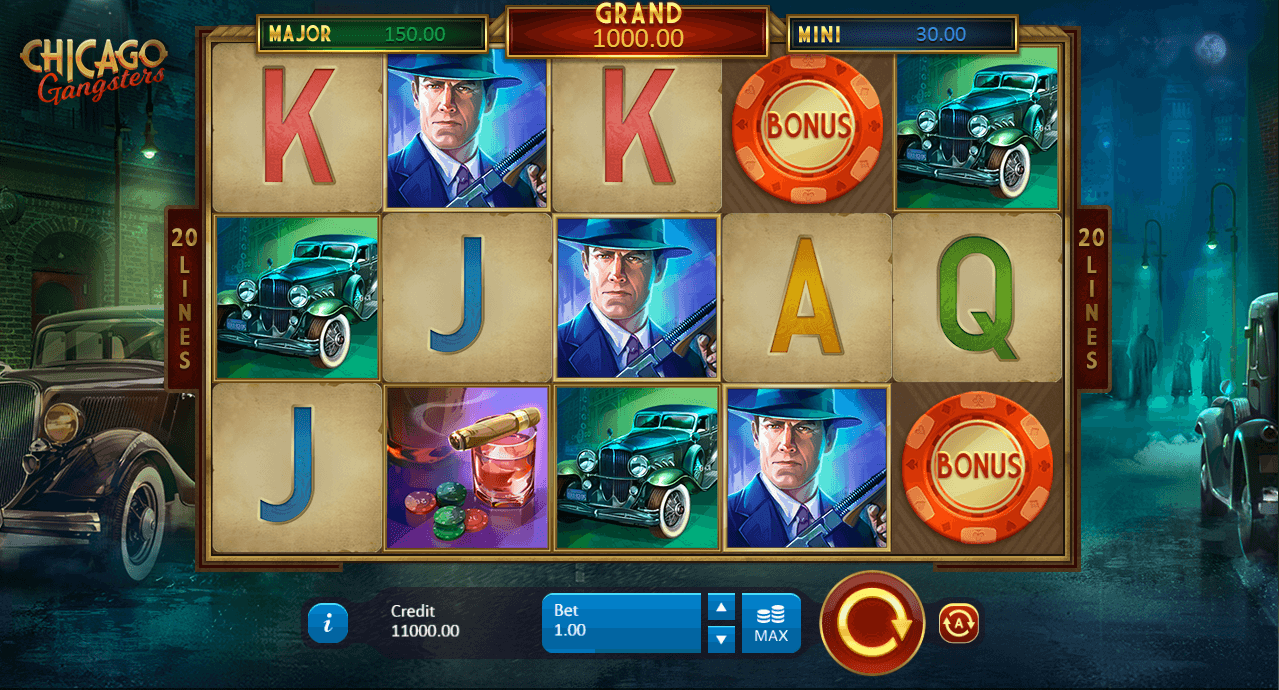Click the Chicago Gangsters logo

[x=93, y=70]
